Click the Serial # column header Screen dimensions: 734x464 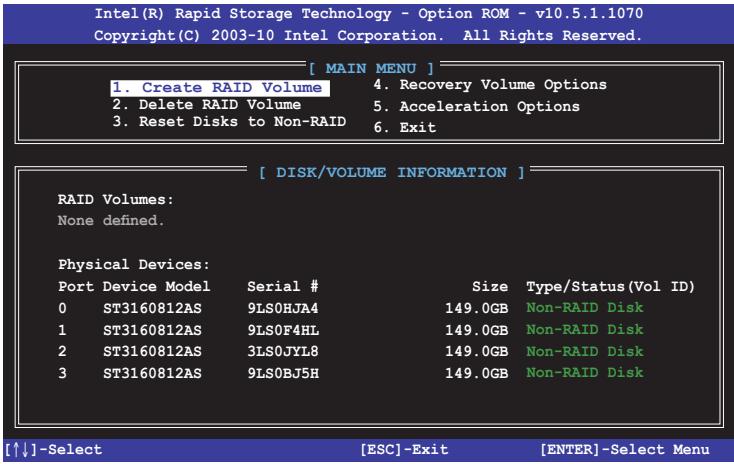[x=283, y=287]
